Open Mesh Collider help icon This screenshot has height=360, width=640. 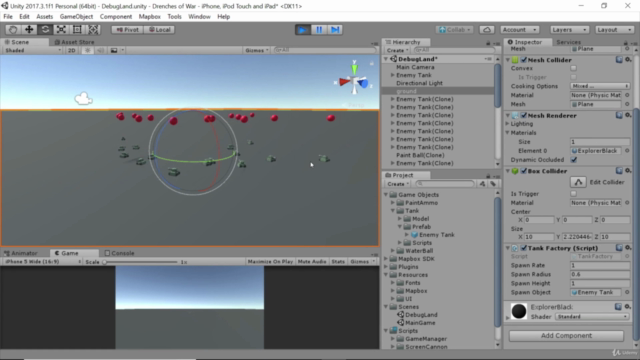coord(619,60)
